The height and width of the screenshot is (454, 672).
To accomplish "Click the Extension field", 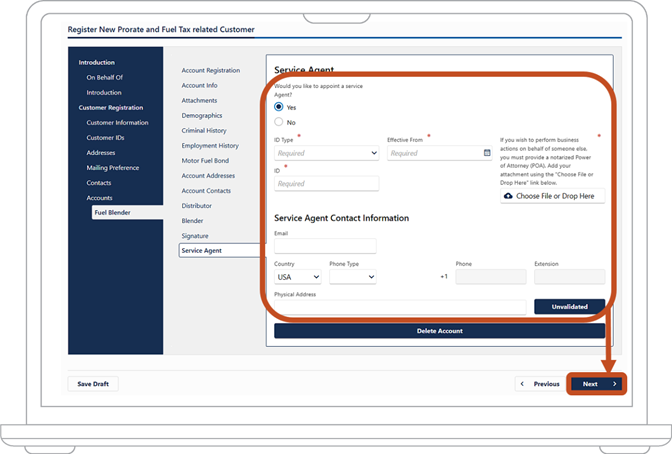I will [570, 277].
